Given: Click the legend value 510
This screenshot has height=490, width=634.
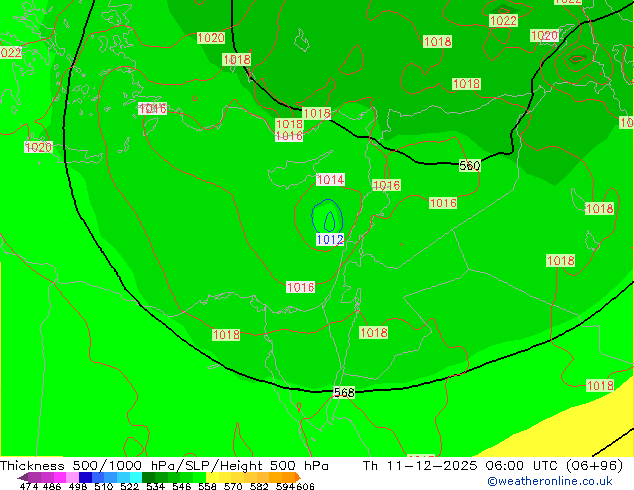Looking at the screenshot, I should (104, 486).
